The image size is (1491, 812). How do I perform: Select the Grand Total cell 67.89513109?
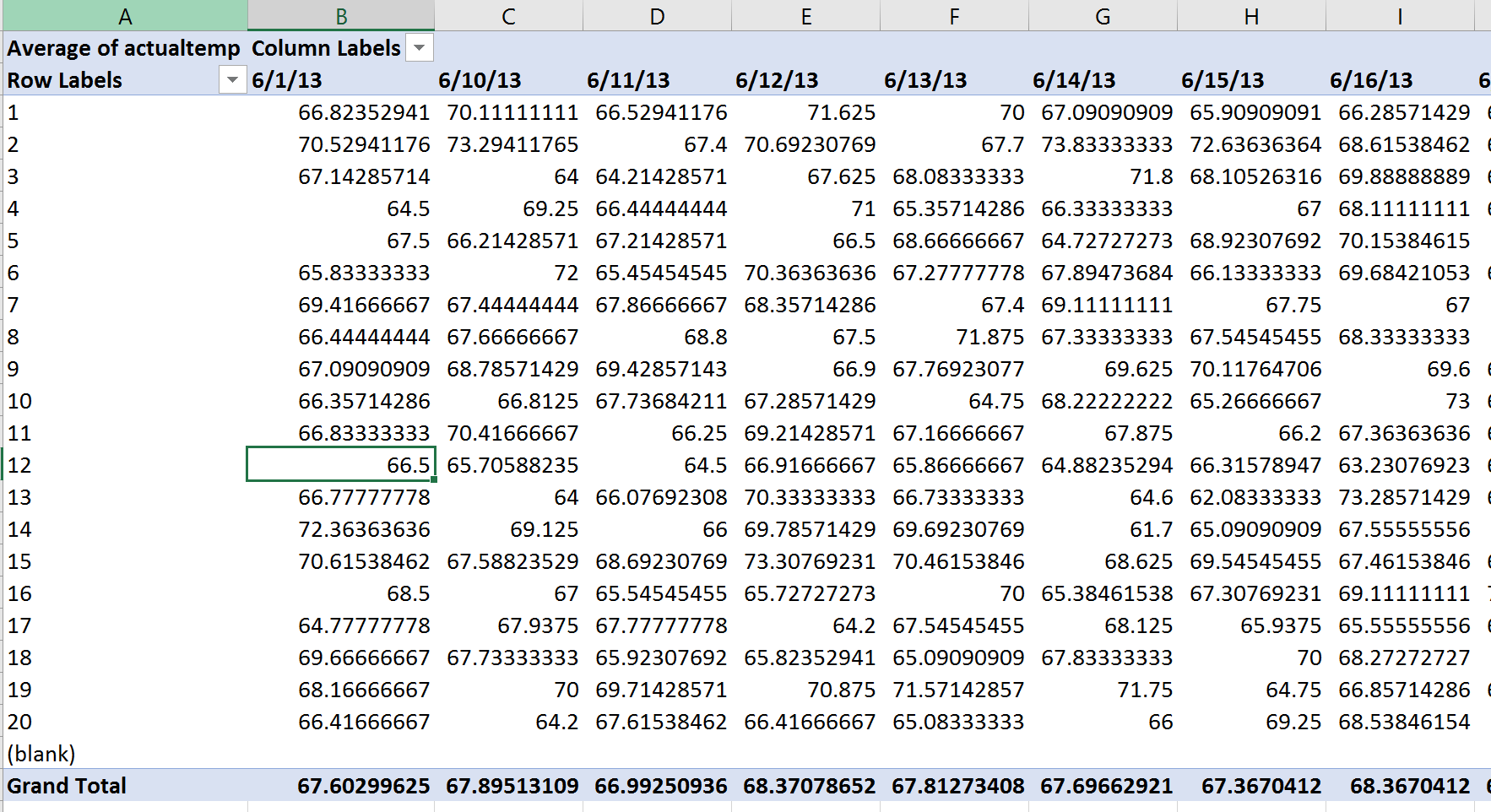pyautogui.click(x=508, y=786)
